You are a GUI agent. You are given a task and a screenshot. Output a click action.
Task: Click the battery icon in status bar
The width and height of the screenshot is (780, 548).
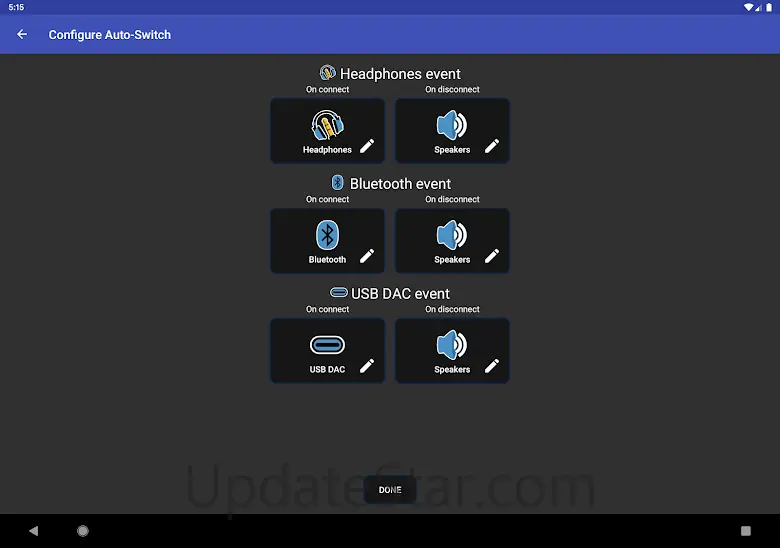click(769, 7)
